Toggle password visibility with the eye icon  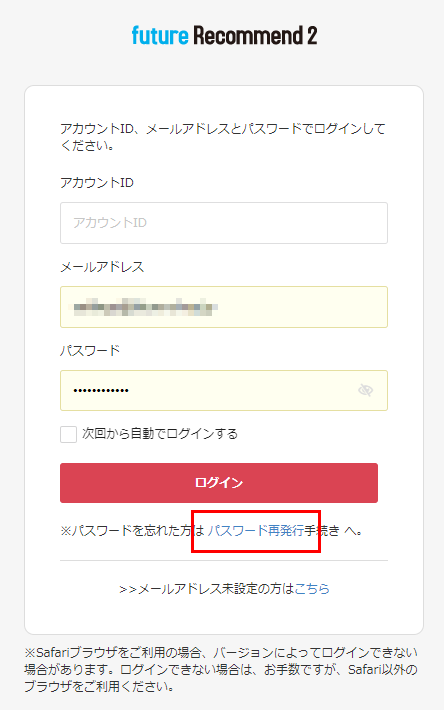(365, 390)
